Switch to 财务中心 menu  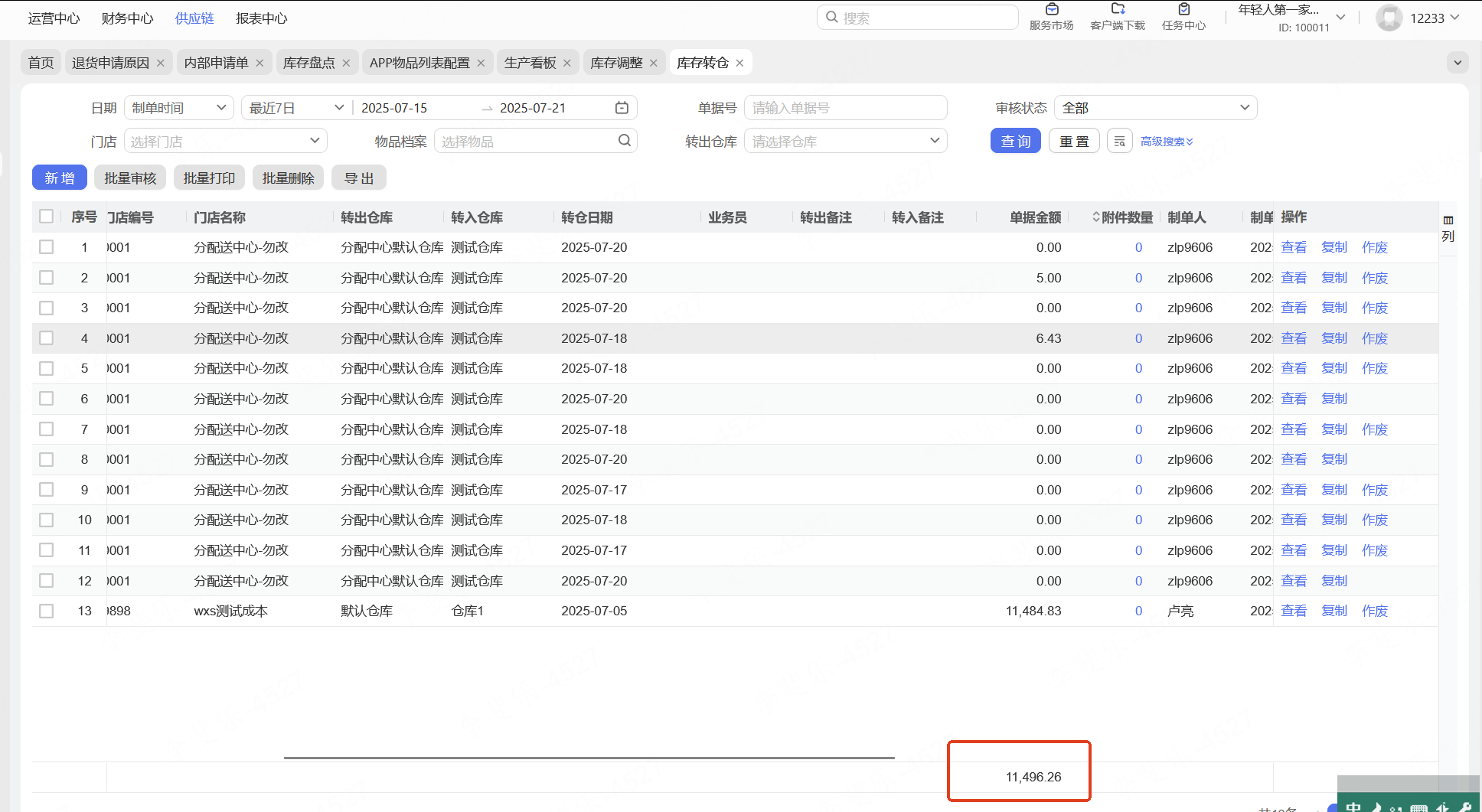128,18
